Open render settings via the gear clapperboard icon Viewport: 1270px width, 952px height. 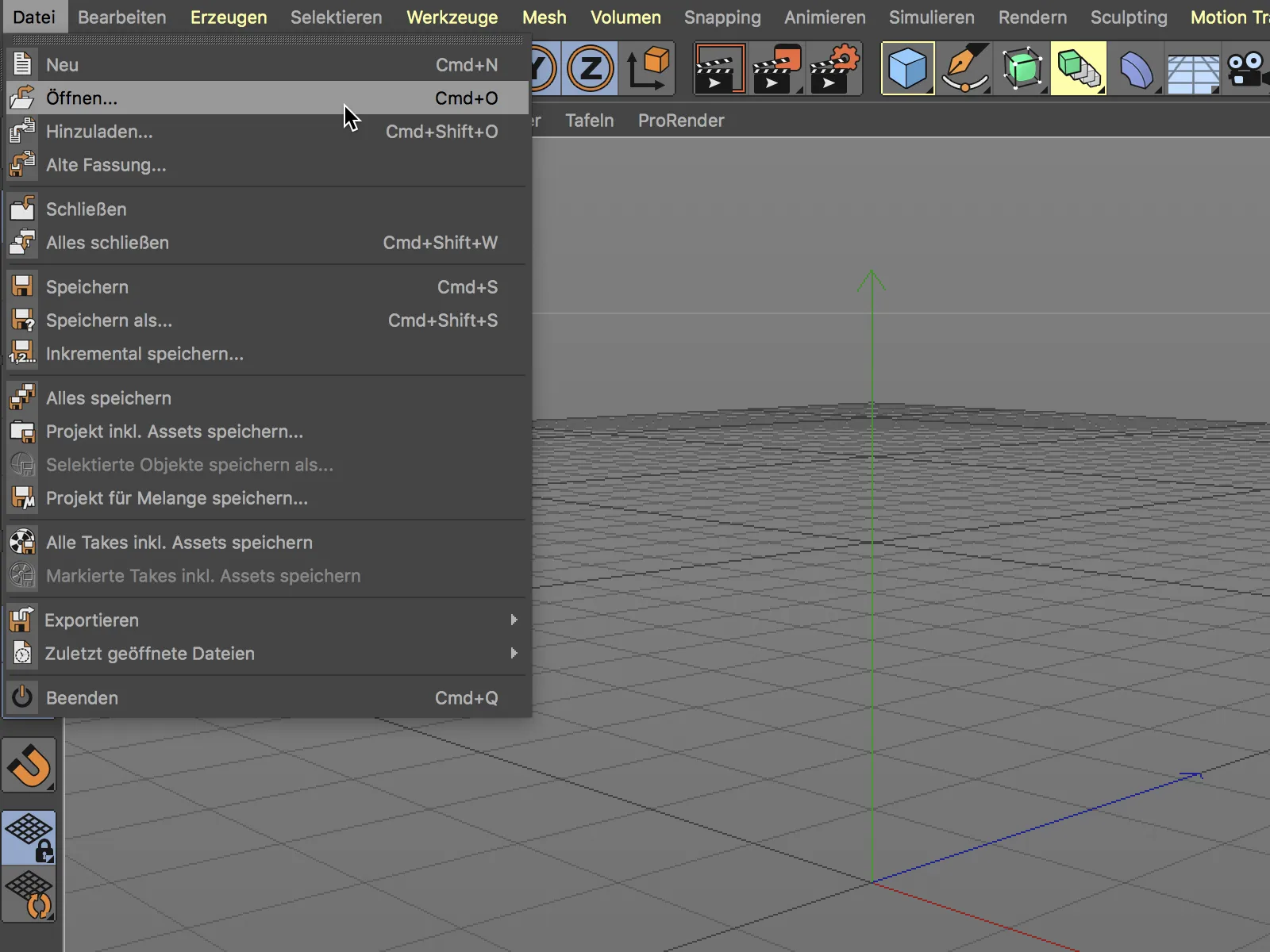click(x=834, y=69)
